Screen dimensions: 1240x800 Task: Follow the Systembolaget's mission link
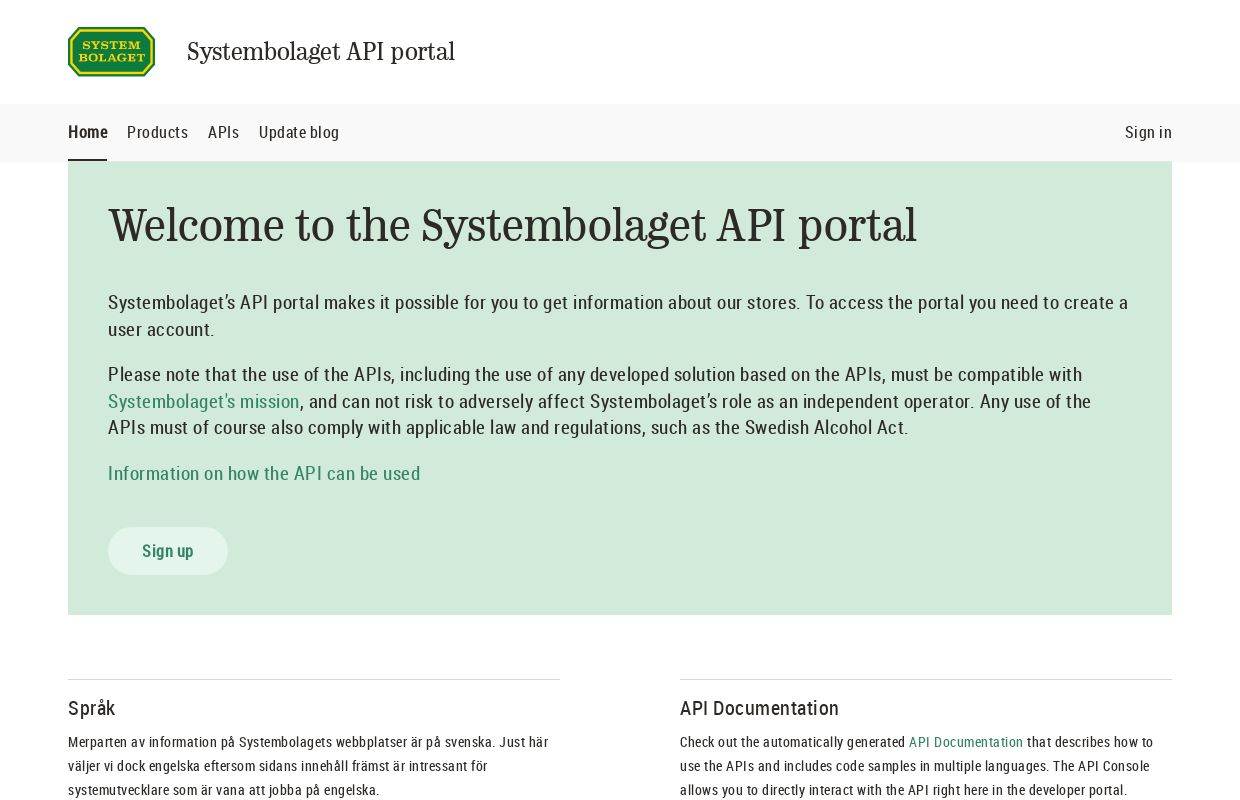tap(204, 401)
